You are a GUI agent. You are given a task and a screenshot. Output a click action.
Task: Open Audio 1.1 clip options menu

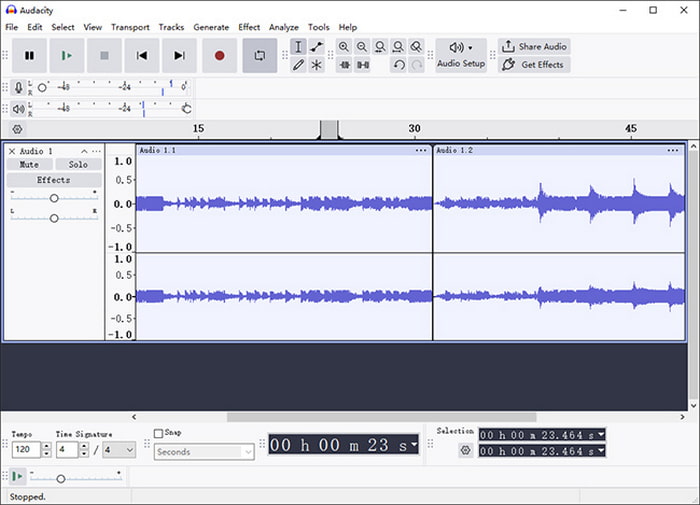coord(421,150)
